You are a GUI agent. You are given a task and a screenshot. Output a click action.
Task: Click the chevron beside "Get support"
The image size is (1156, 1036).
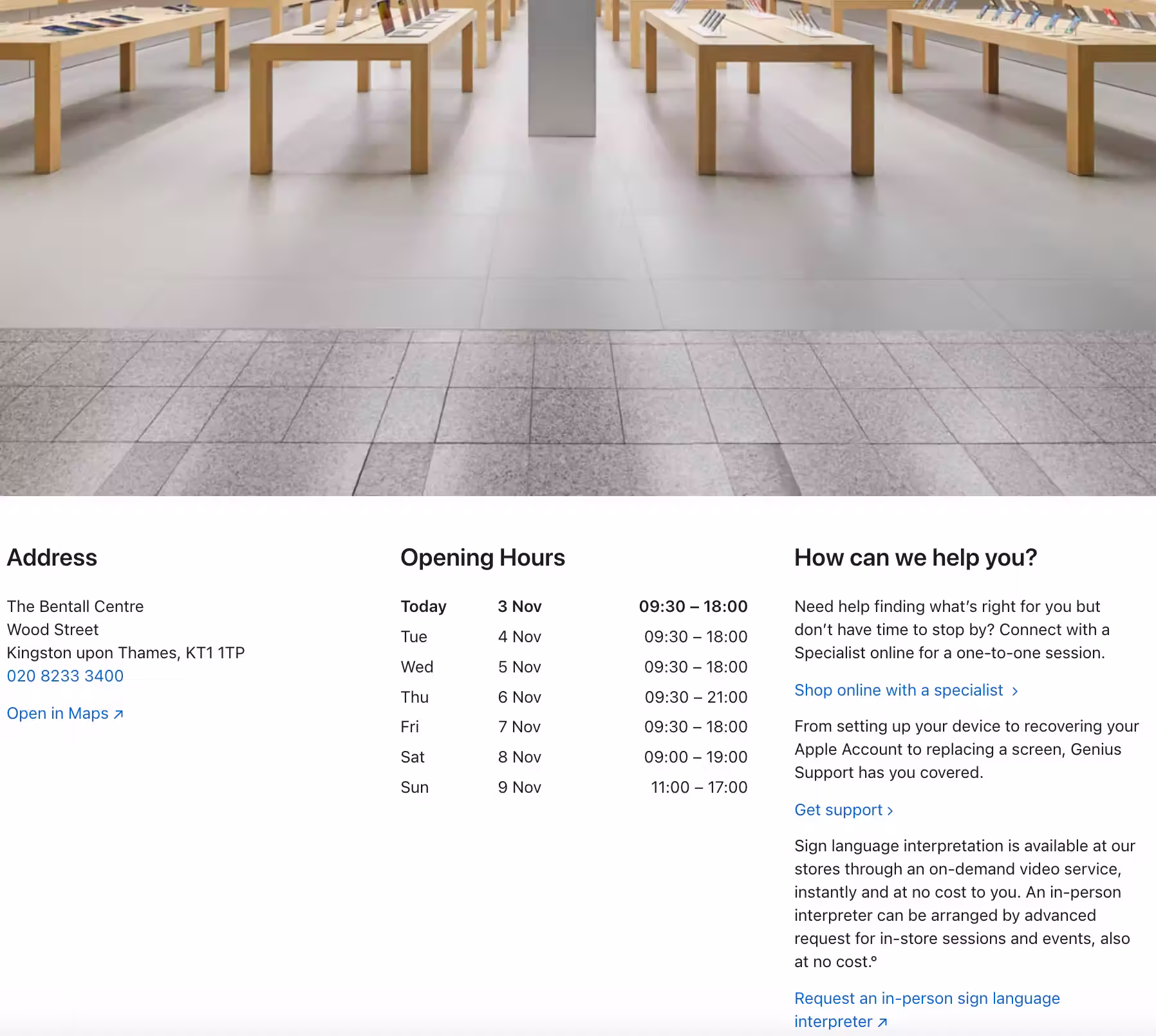(890, 811)
